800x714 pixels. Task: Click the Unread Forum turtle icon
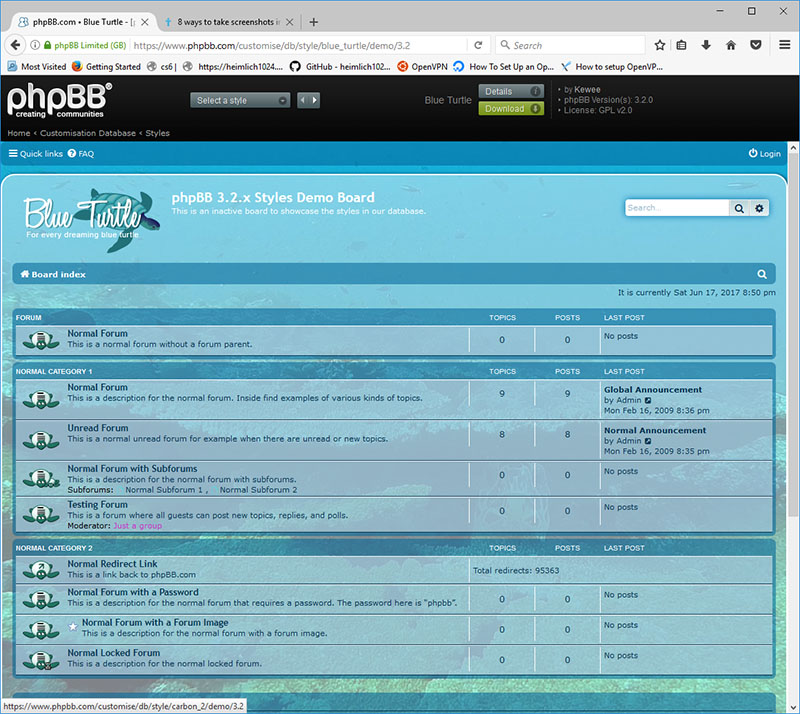pos(41,440)
